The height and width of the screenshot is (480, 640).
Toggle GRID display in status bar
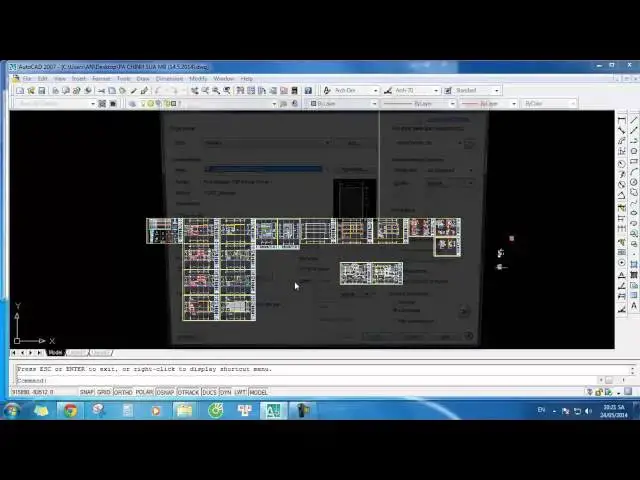pyautogui.click(x=104, y=392)
